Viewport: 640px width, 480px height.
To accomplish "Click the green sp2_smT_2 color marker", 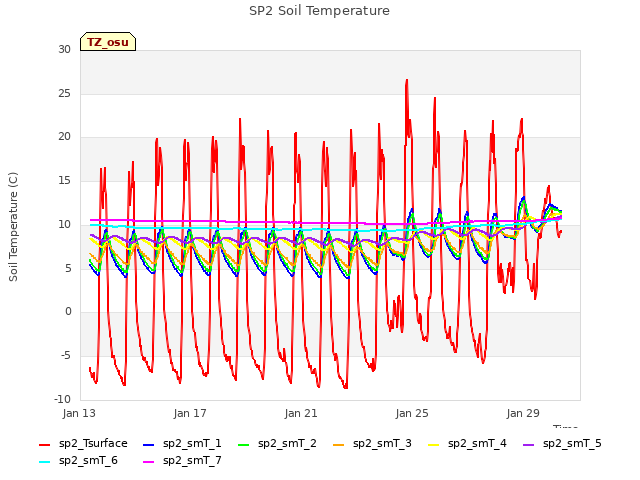I will click(x=243, y=444).
